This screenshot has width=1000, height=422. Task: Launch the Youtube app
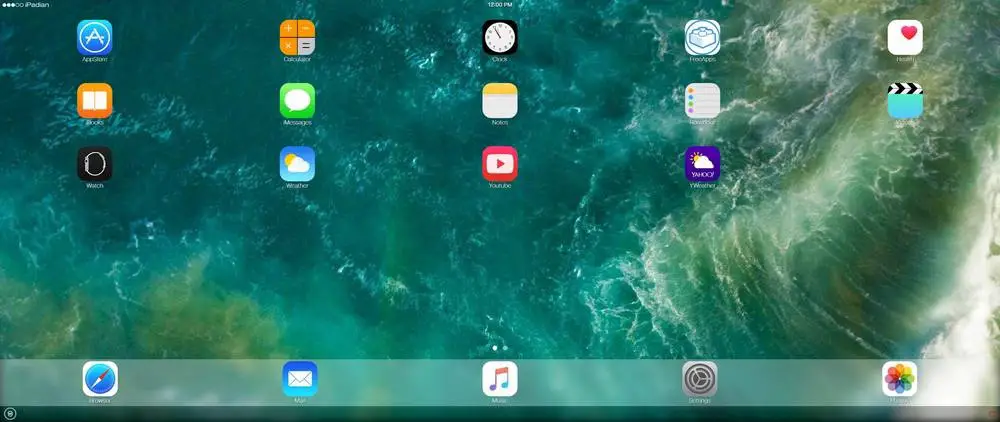click(500, 164)
